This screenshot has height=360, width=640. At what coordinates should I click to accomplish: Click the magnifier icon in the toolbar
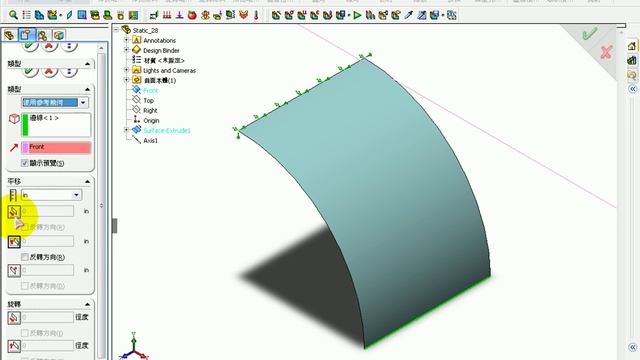13,16
